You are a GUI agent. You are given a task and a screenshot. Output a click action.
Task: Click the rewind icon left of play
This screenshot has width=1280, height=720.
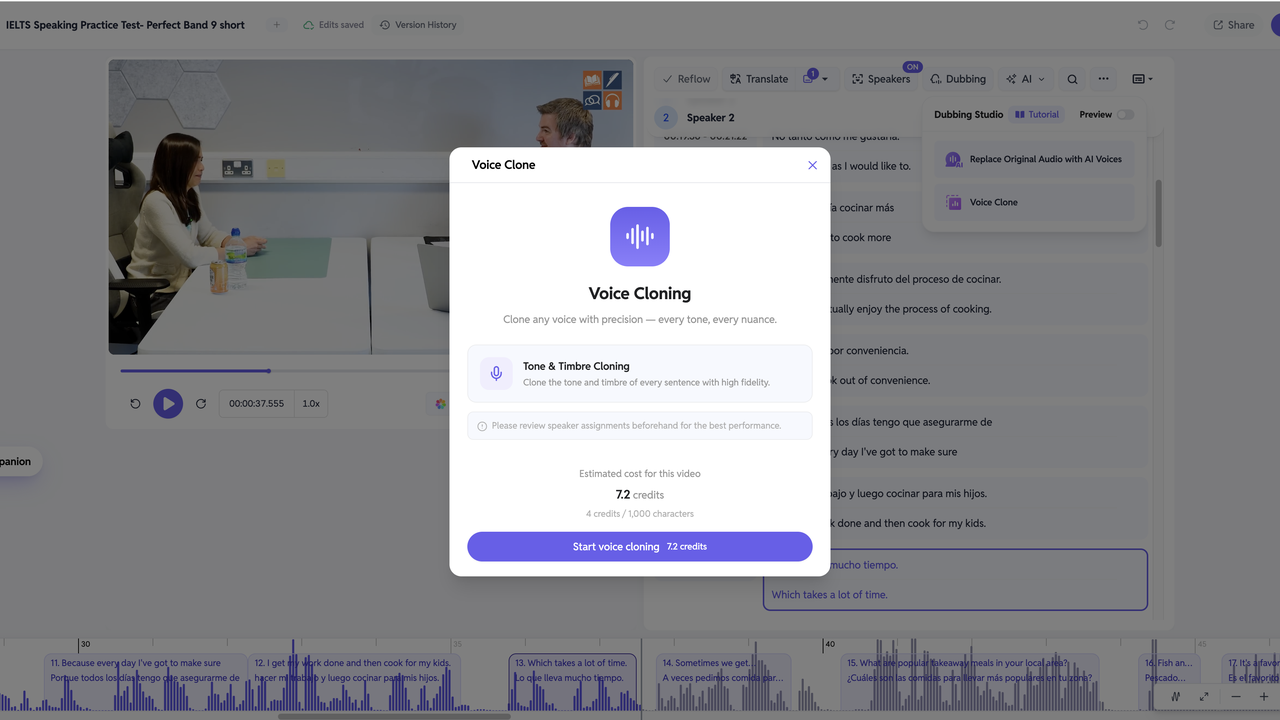tap(135, 404)
